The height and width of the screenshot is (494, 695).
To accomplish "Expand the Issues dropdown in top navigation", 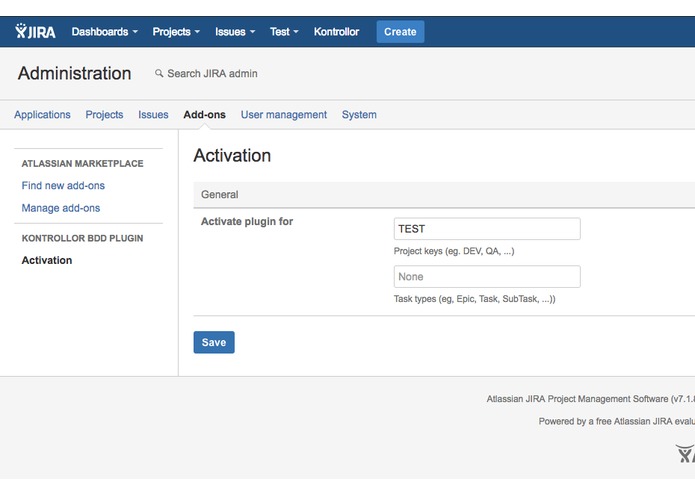I will pyautogui.click(x=235, y=32).
